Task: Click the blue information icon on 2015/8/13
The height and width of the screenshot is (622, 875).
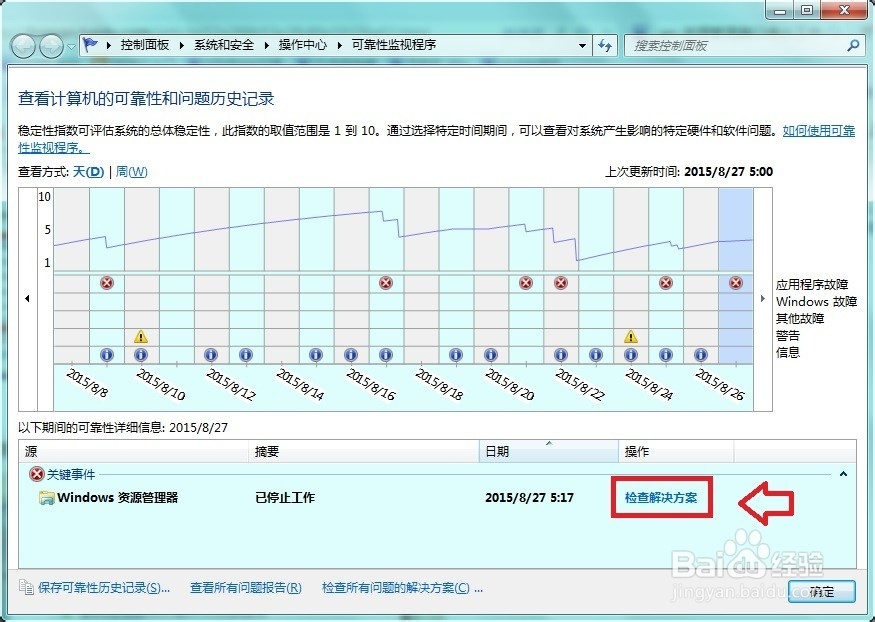Action: 246,354
